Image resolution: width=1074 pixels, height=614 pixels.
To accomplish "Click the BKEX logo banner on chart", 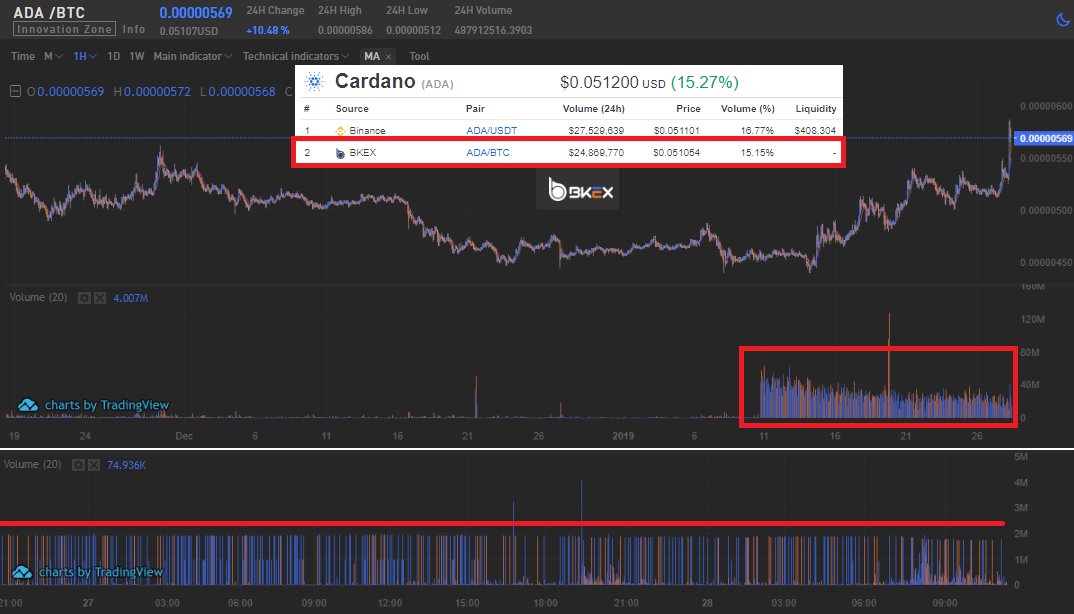I will (x=577, y=189).
